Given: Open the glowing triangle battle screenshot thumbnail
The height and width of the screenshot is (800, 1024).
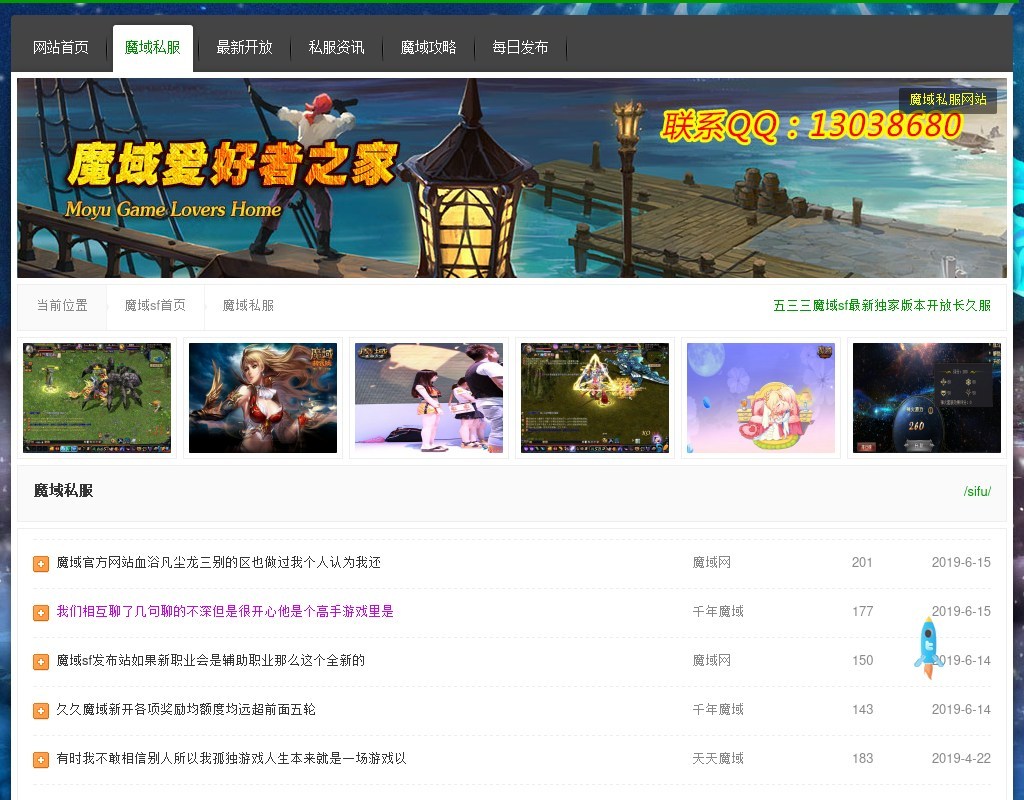Looking at the screenshot, I should [x=595, y=398].
